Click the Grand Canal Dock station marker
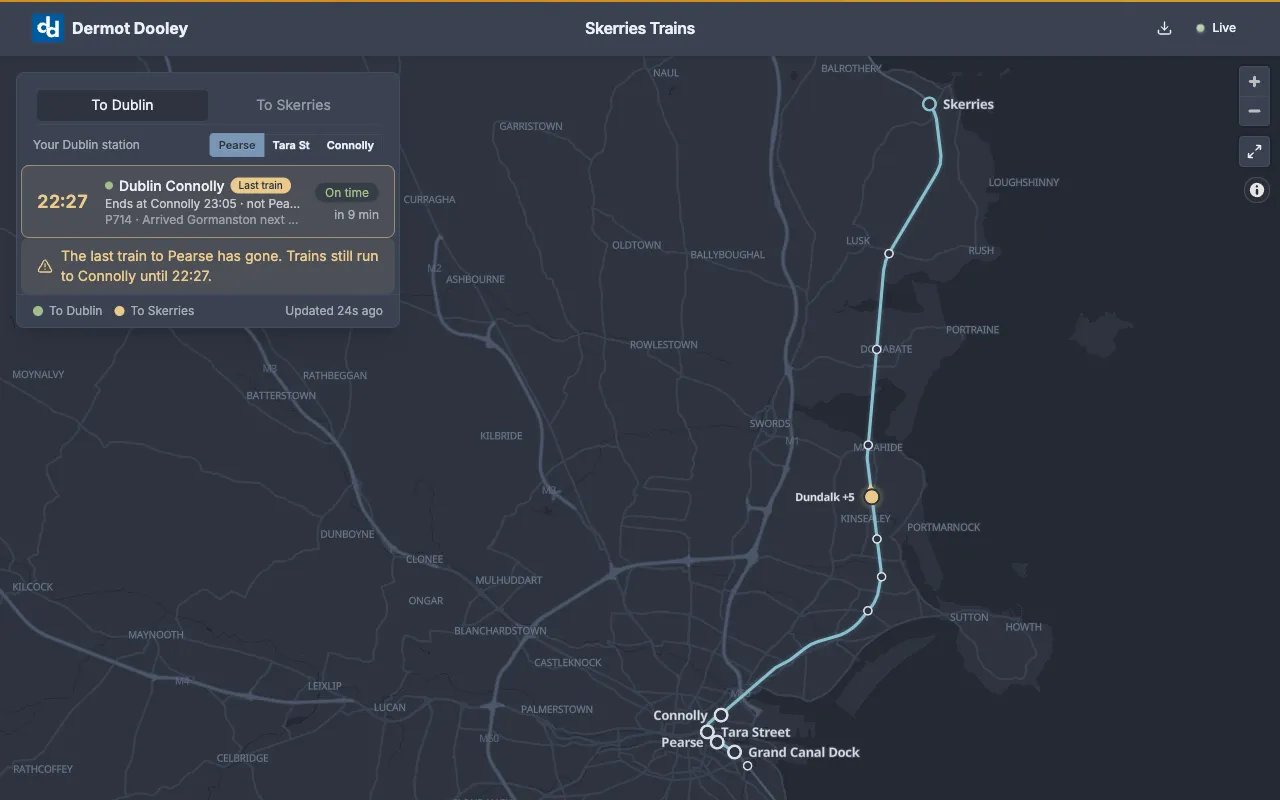The image size is (1280, 800). [734, 752]
